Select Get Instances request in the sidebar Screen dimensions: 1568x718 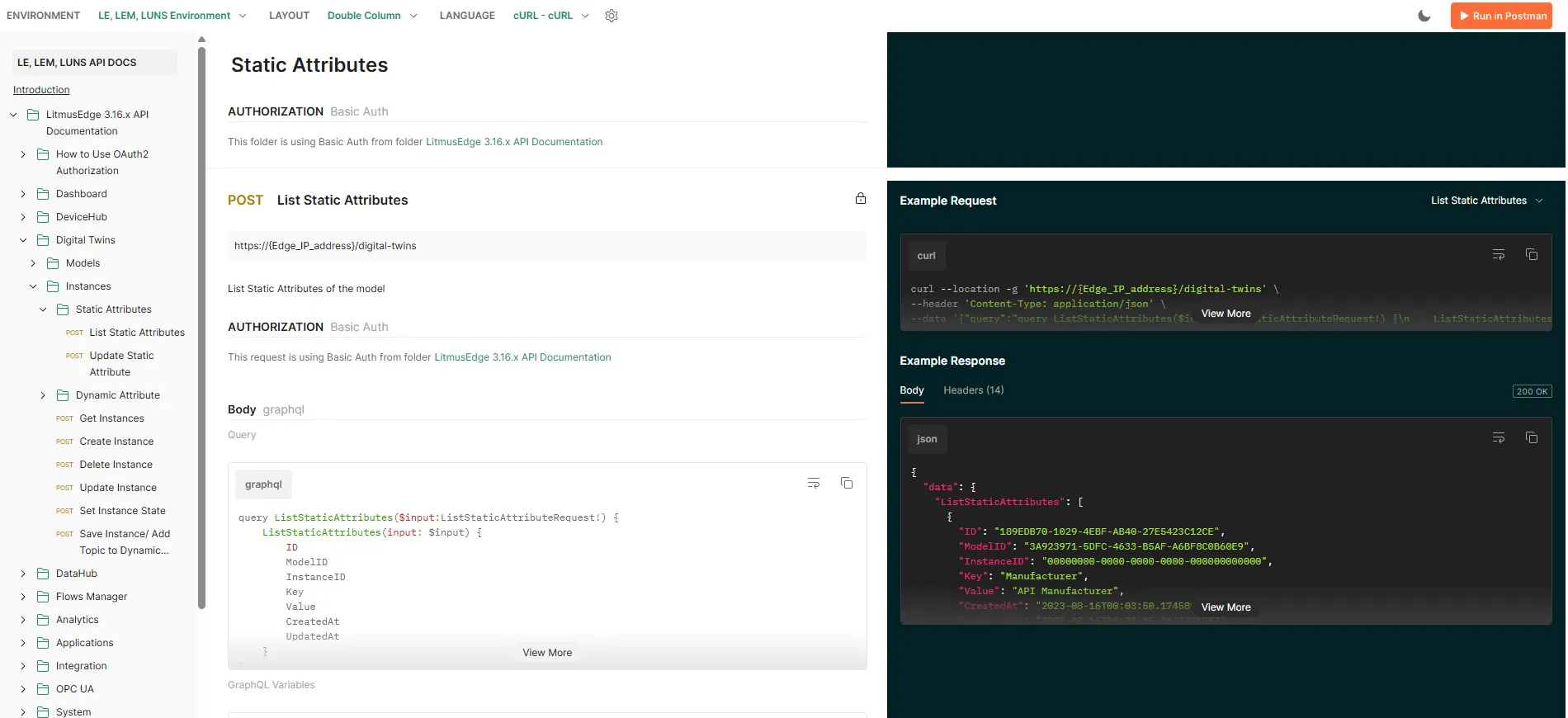111,418
